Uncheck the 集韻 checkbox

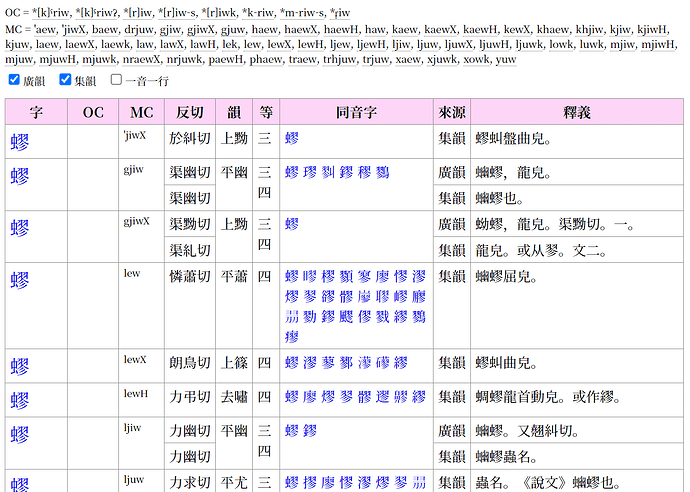click(x=65, y=80)
